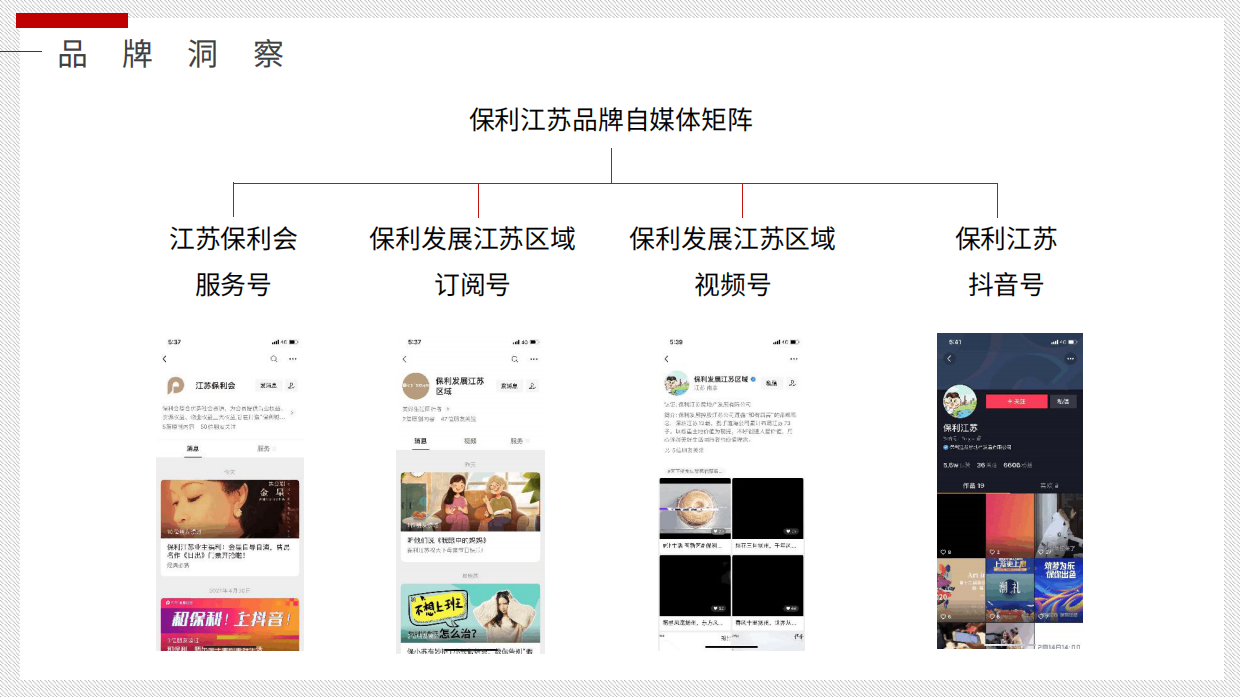Tap the 江苏保利会 circular account avatar
This screenshot has width=1240, height=697.
pyautogui.click(x=175, y=386)
